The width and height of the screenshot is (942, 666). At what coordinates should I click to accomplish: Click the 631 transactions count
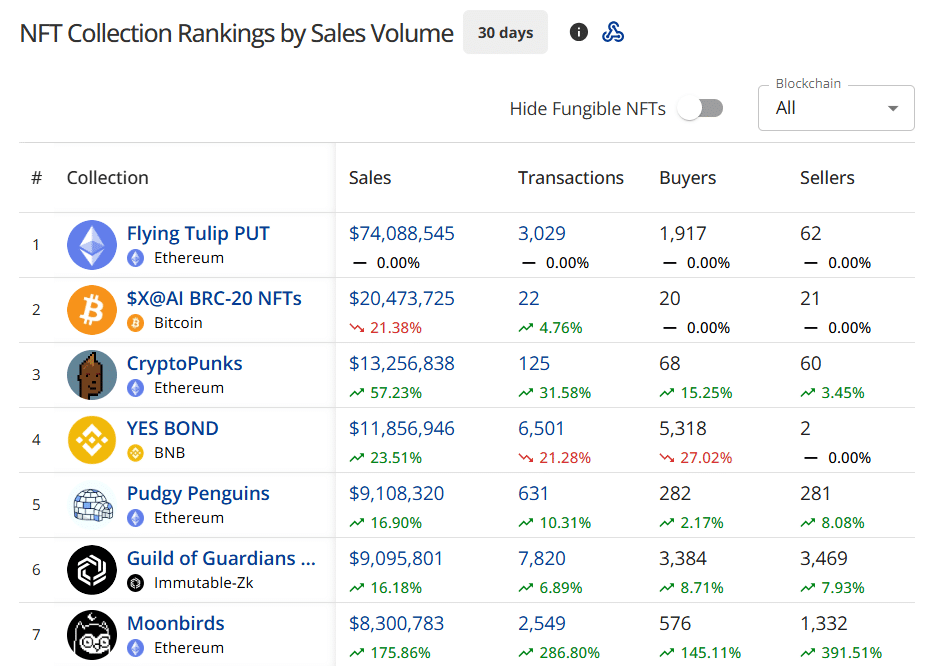(x=533, y=494)
